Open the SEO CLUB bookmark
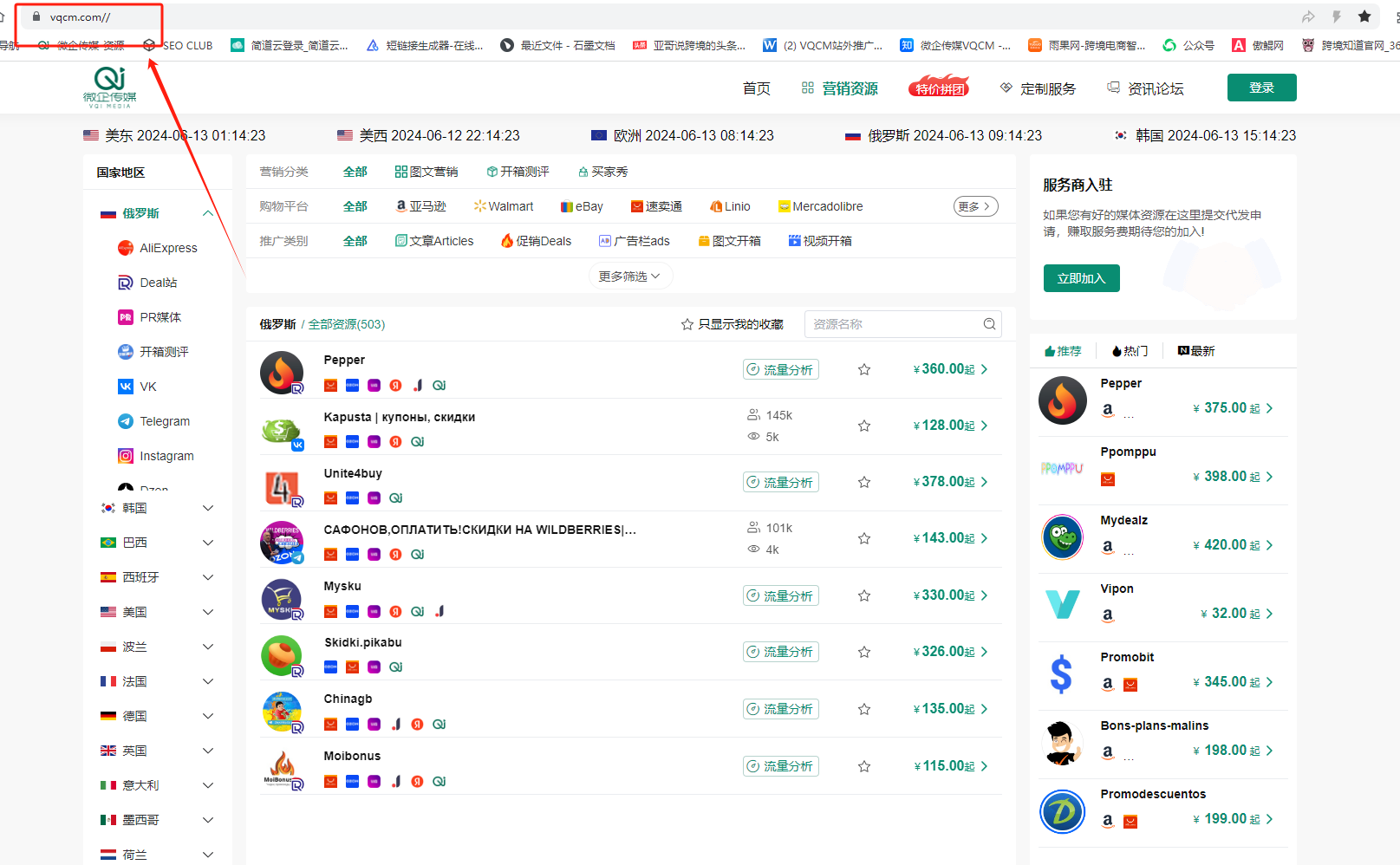This screenshot has width=1400, height=865. point(178,45)
